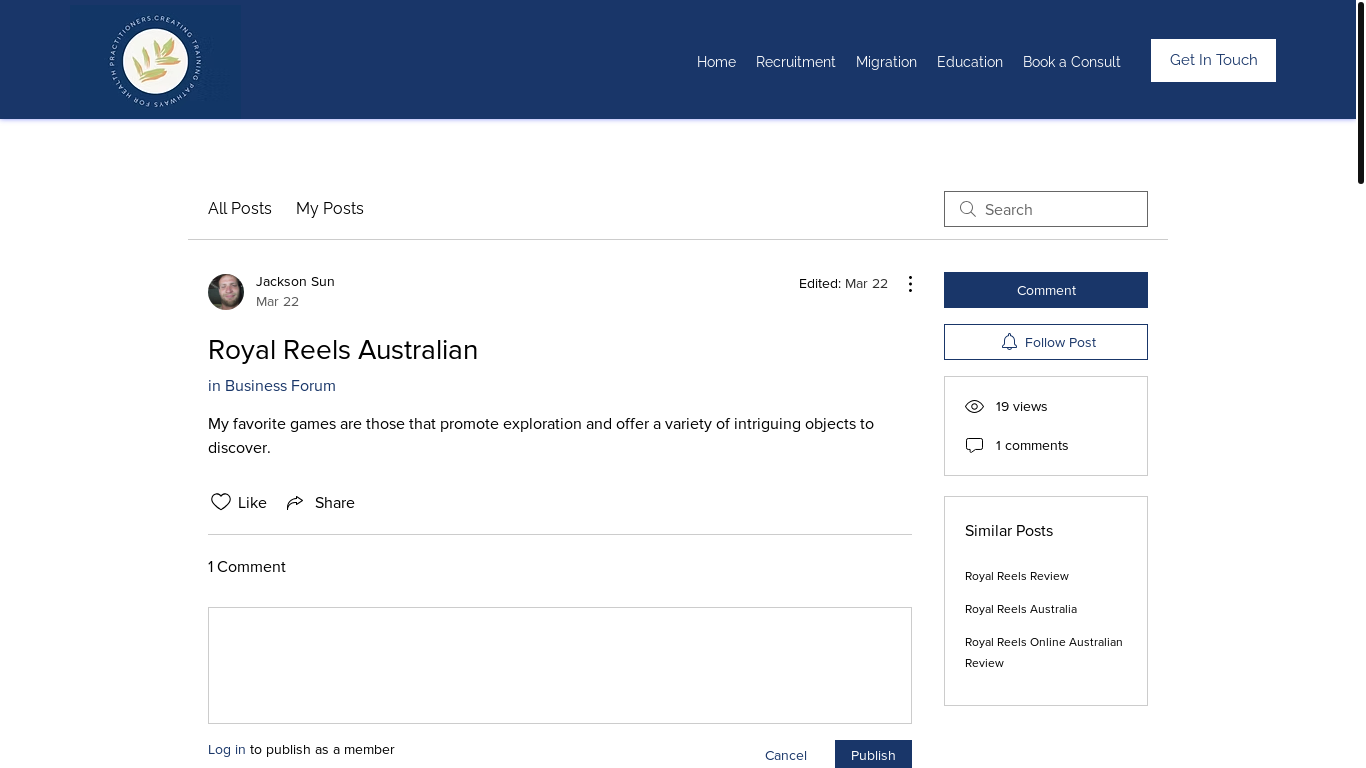Switch to the My Posts tab
Image resolution: width=1366 pixels, height=768 pixels.
coord(330,208)
